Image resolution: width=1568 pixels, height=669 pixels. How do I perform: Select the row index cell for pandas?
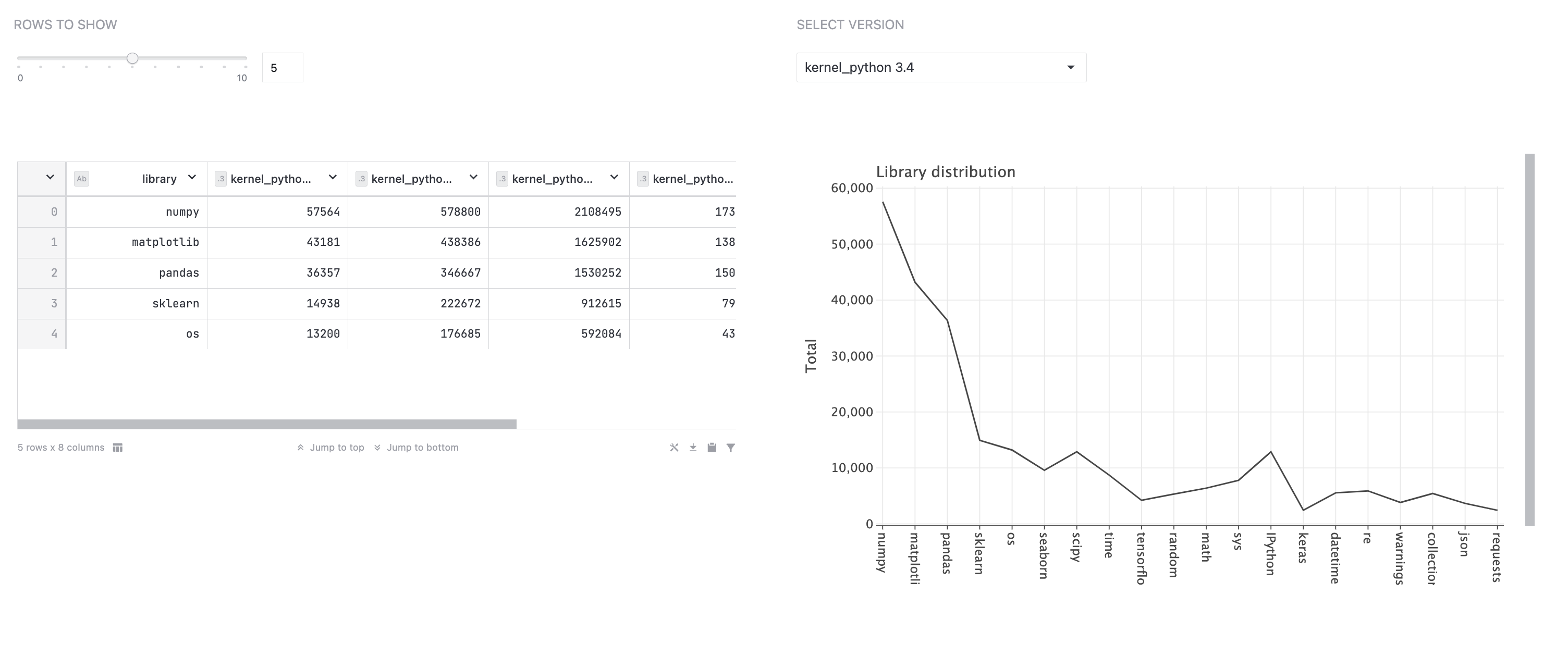point(54,272)
